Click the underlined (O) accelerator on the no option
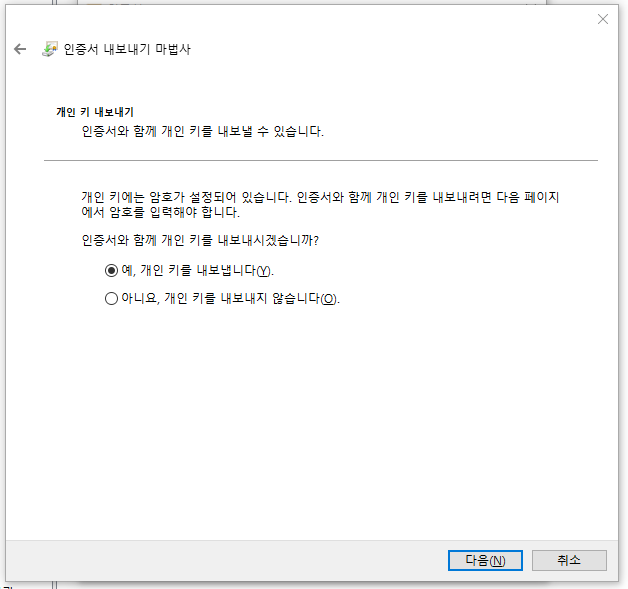This screenshot has width=628, height=589. point(329,298)
